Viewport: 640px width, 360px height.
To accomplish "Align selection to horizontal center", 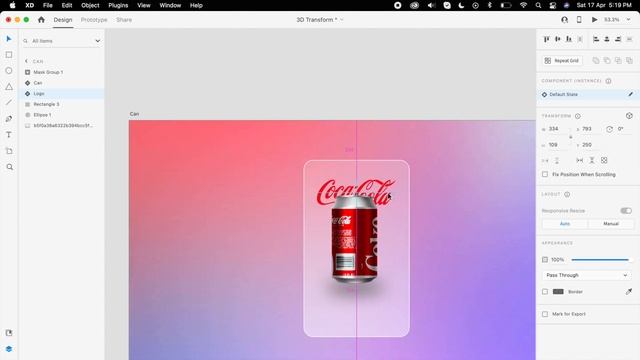I will 607,39.
